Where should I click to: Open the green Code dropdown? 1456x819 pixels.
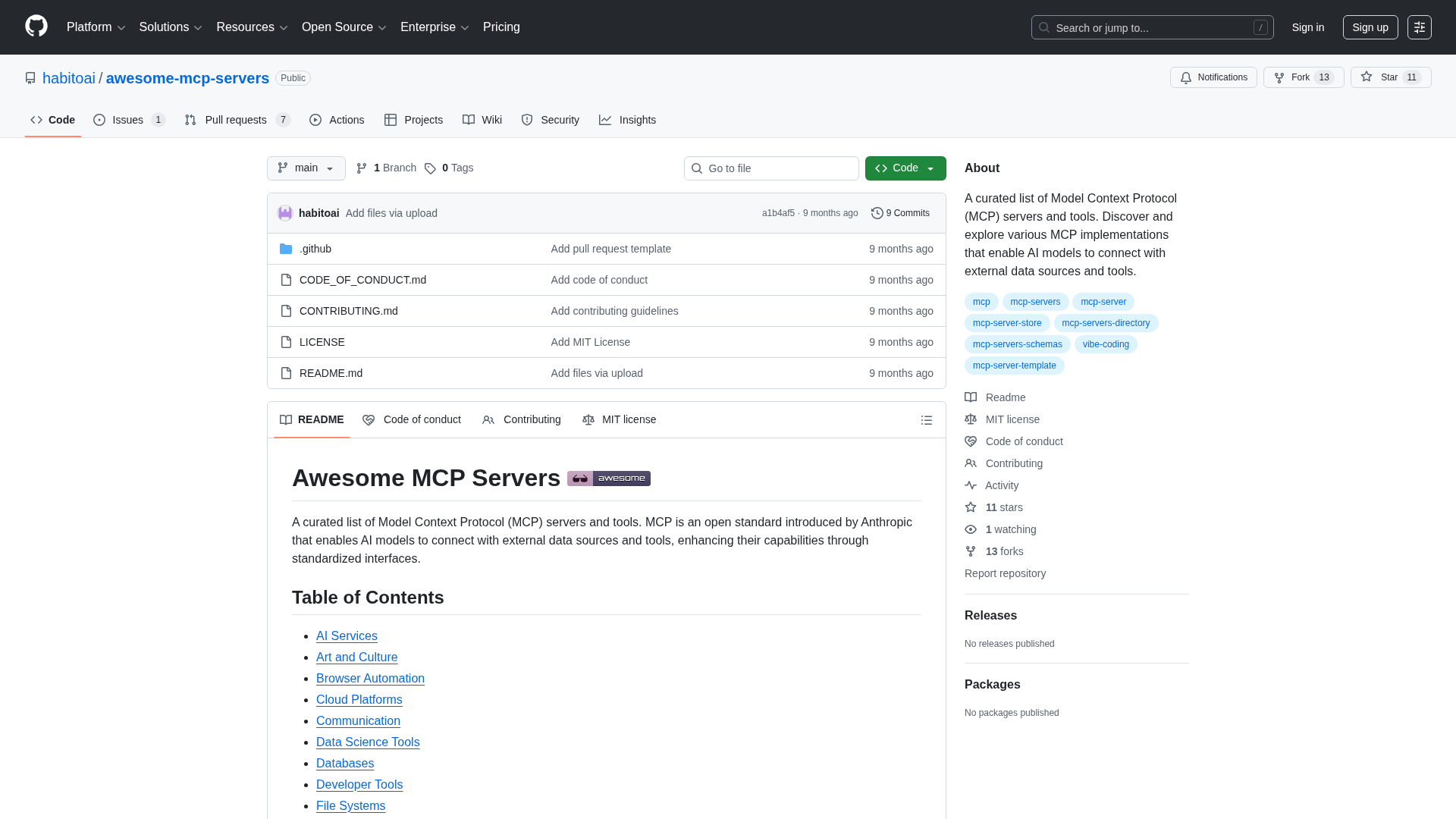point(905,168)
